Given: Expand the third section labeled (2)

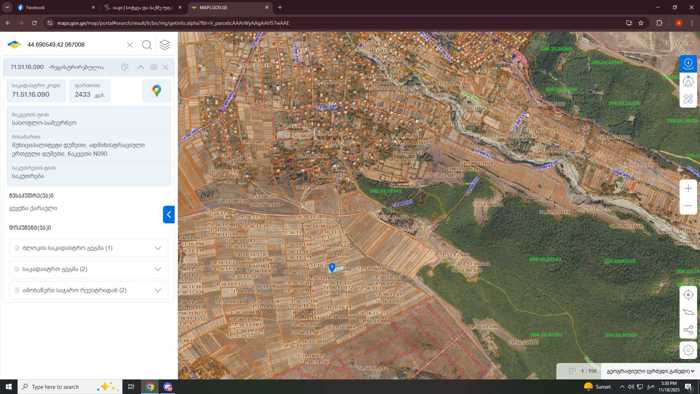Looking at the screenshot, I should [x=88, y=290].
